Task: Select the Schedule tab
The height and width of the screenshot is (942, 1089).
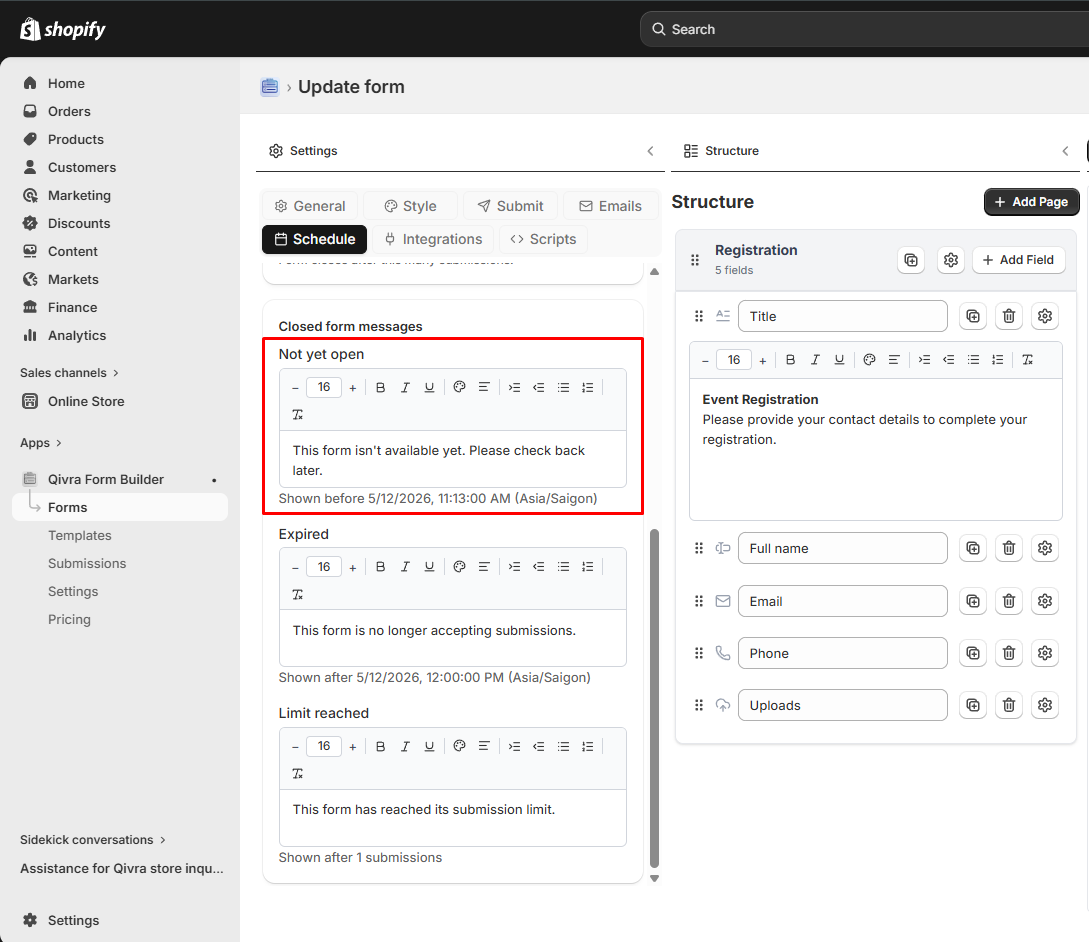Action: (x=315, y=239)
